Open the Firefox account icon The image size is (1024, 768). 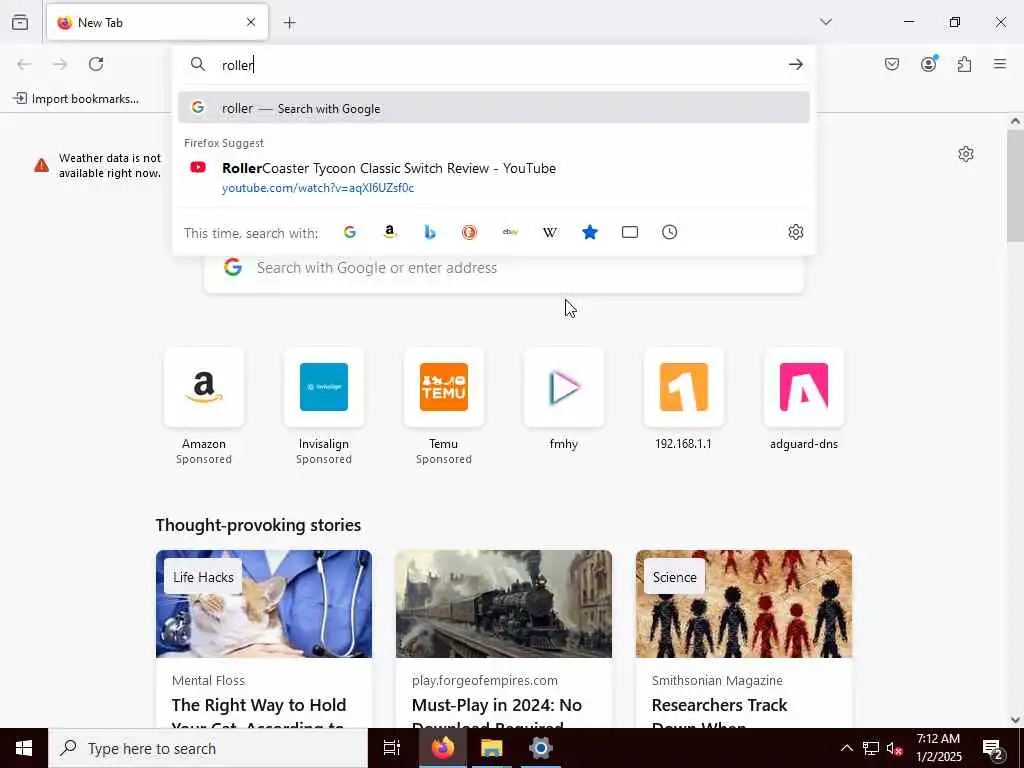coord(928,64)
